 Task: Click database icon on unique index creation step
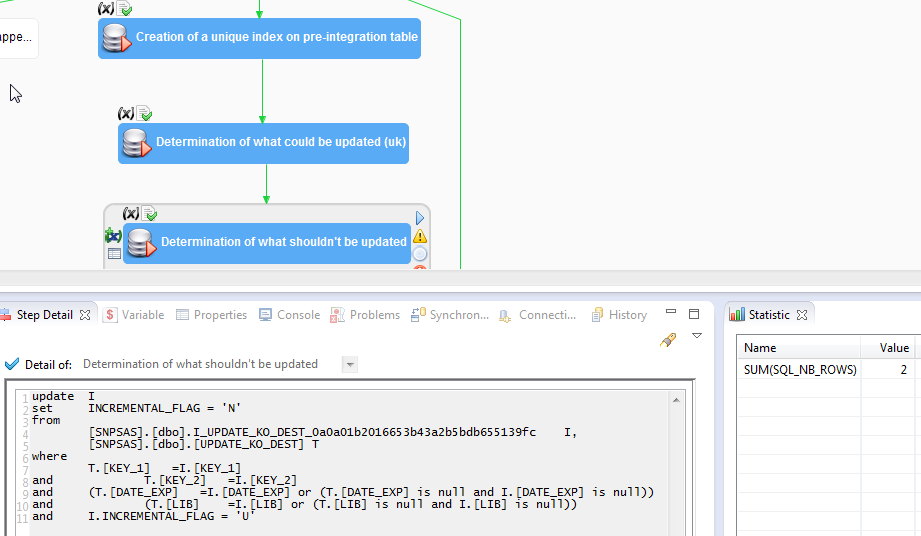(116, 38)
